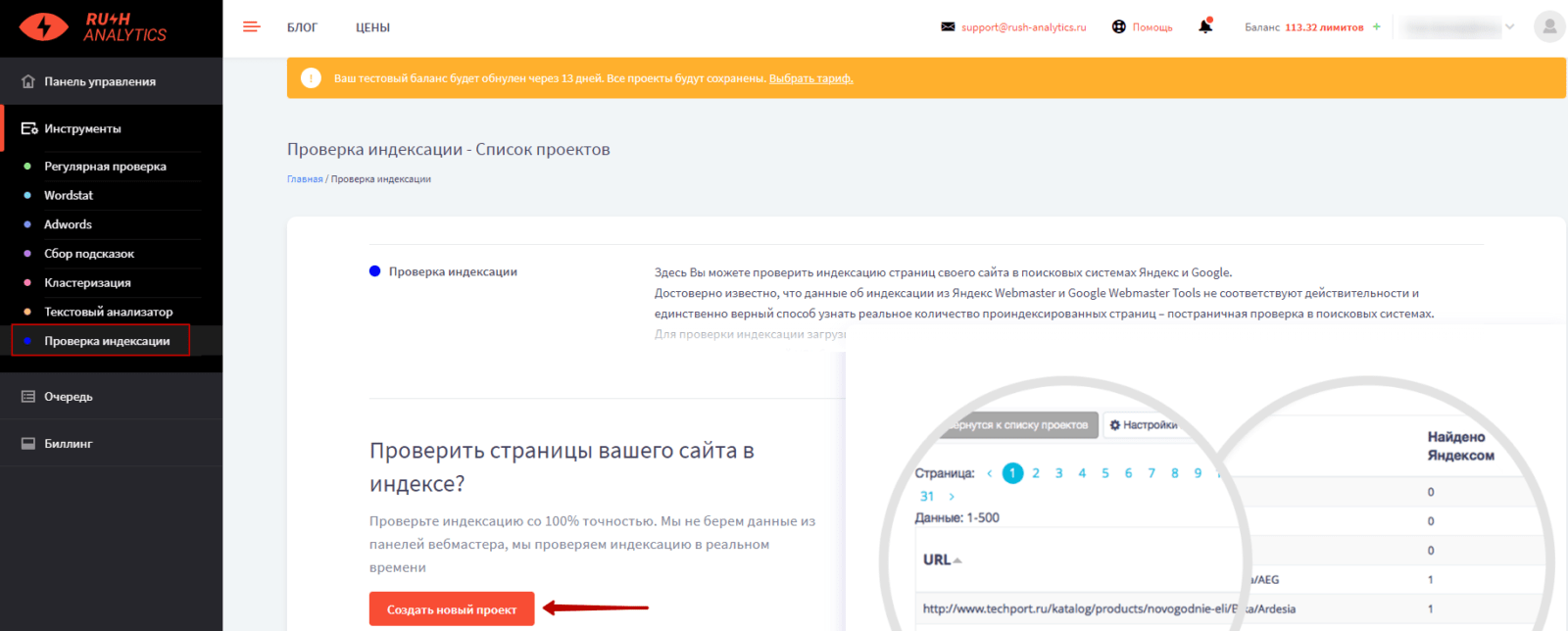Open Сбор подсказок tool
Image resolution: width=1568 pixels, height=631 pixels.
point(89,254)
